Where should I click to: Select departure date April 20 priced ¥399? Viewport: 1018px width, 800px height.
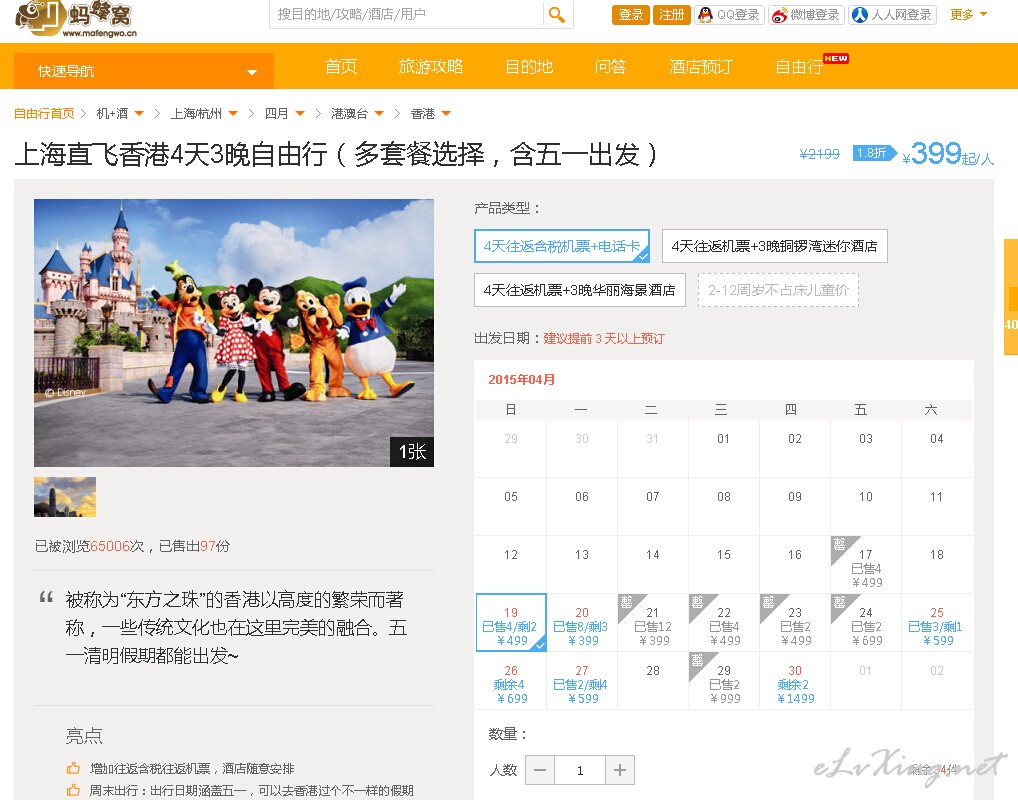click(582, 622)
